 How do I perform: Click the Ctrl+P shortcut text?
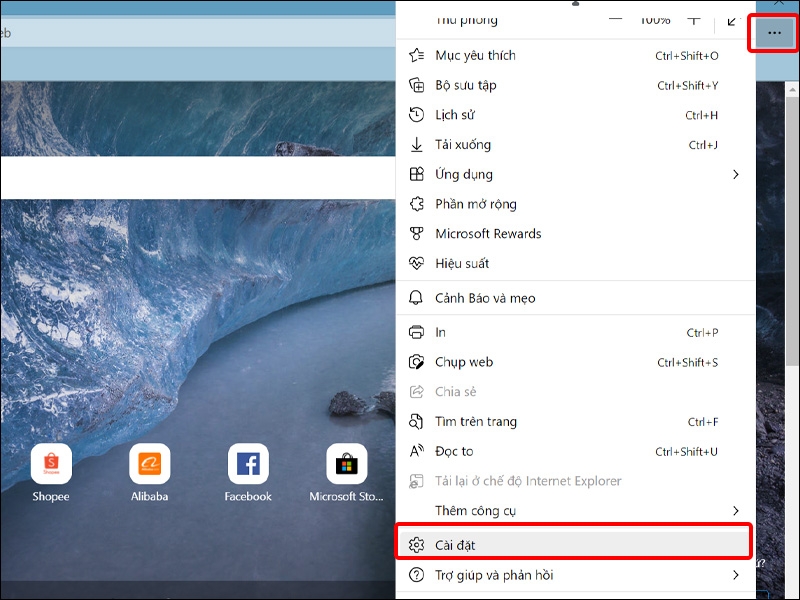(703, 333)
